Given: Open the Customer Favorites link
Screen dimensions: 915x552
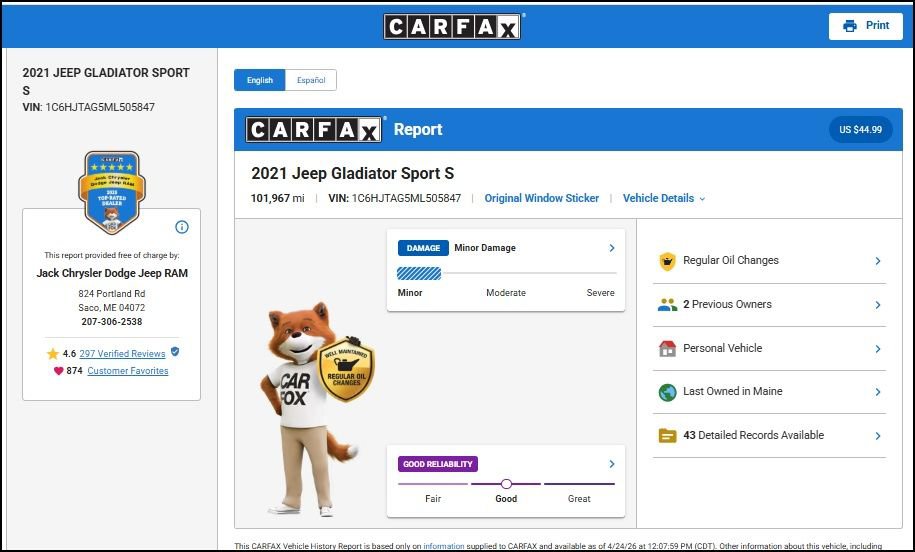Looking at the screenshot, I should [x=128, y=371].
